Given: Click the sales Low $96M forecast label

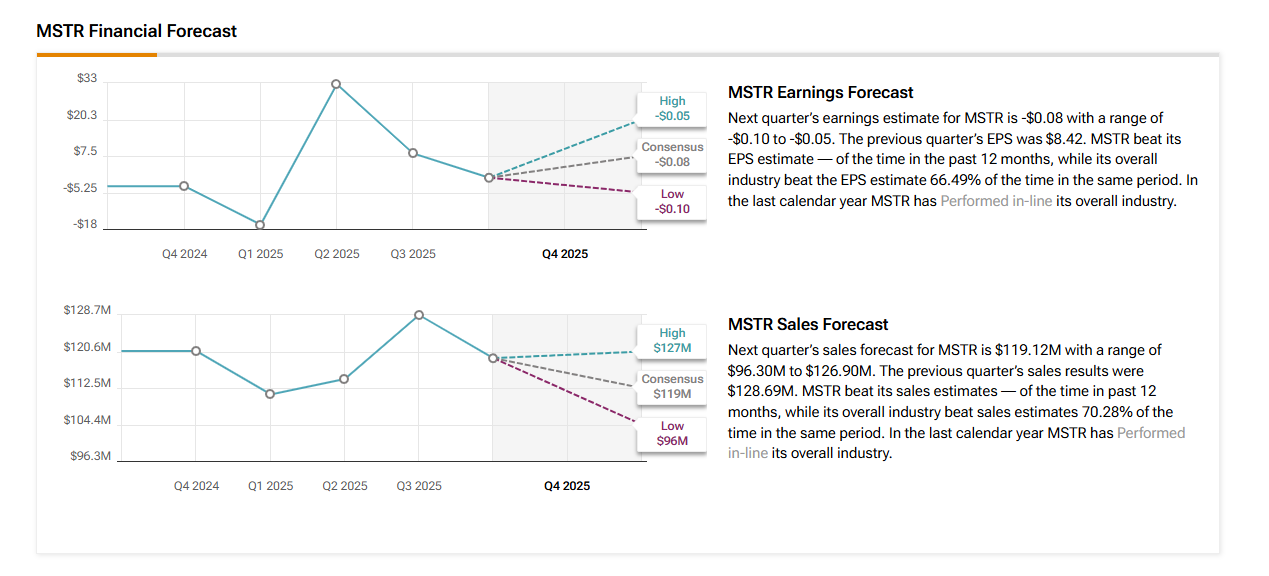Looking at the screenshot, I should point(672,433).
